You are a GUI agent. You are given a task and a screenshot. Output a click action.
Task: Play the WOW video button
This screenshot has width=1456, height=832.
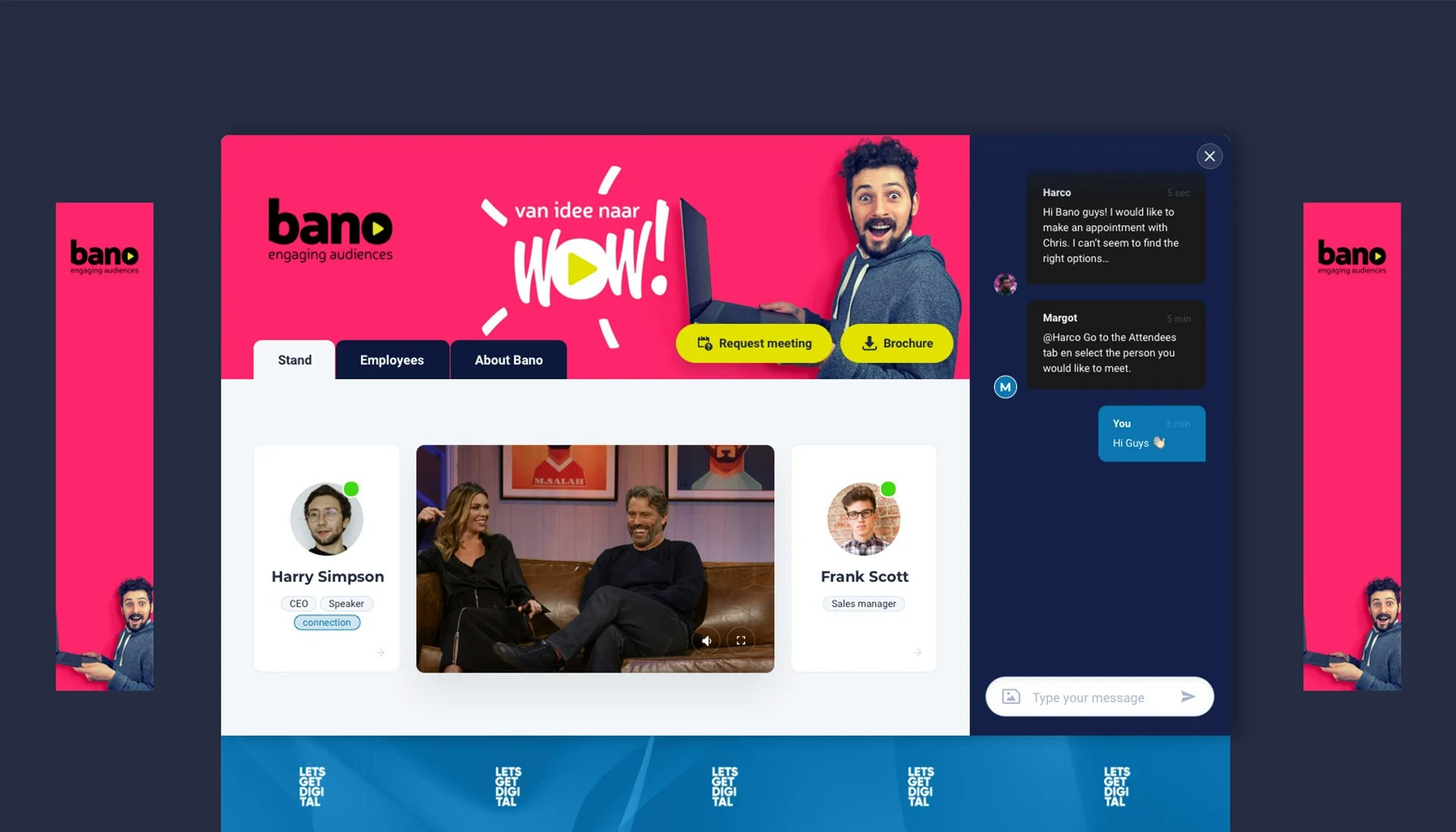tap(582, 268)
